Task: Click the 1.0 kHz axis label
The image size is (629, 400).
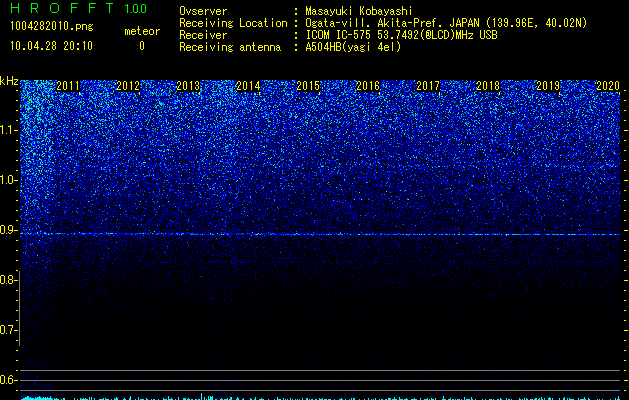Action: (x=8, y=180)
